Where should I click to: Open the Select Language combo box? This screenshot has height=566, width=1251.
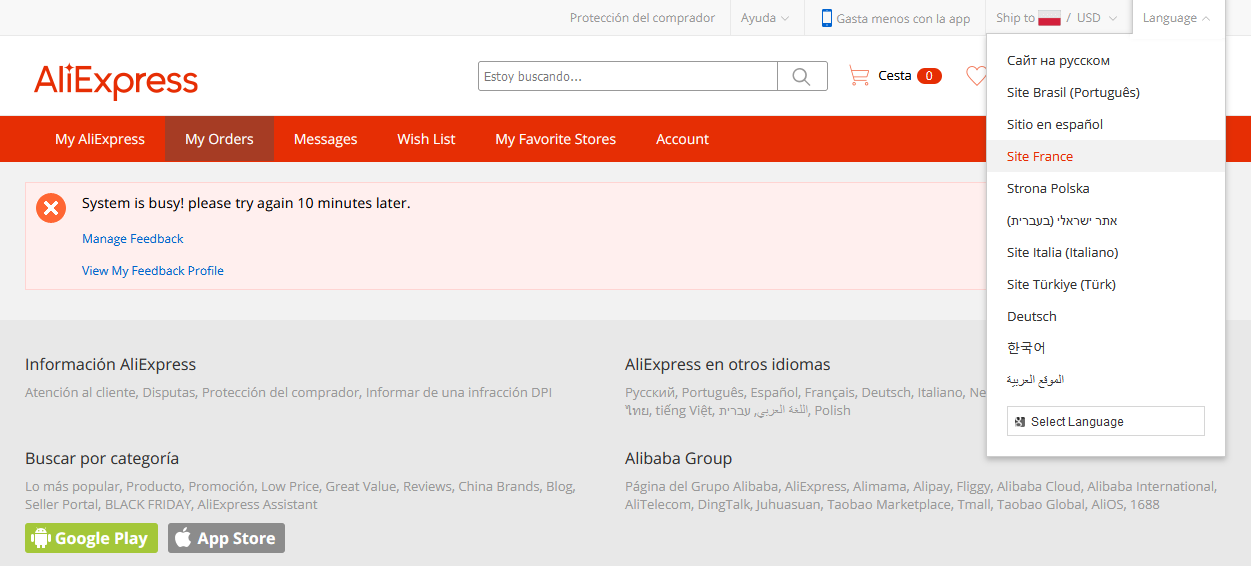click(1105, 421)
